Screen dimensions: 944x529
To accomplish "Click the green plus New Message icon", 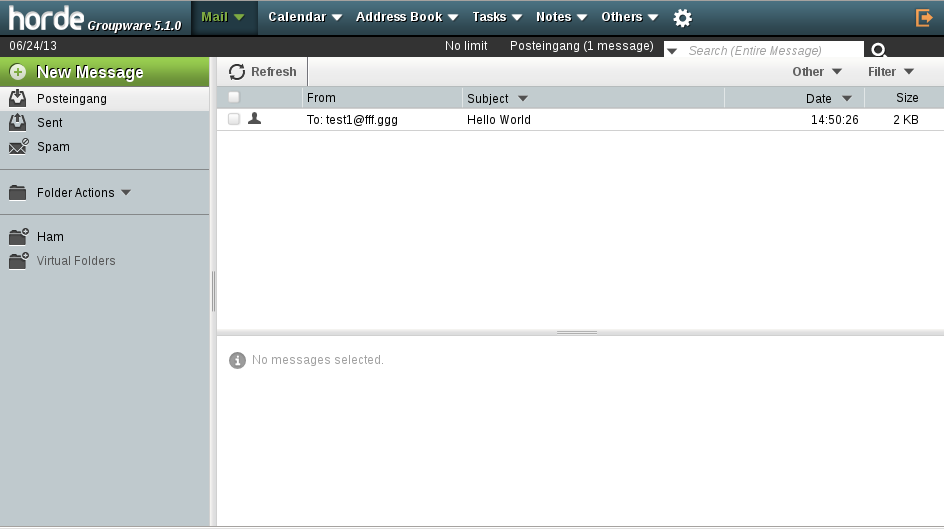I will (x=18, y=72).
